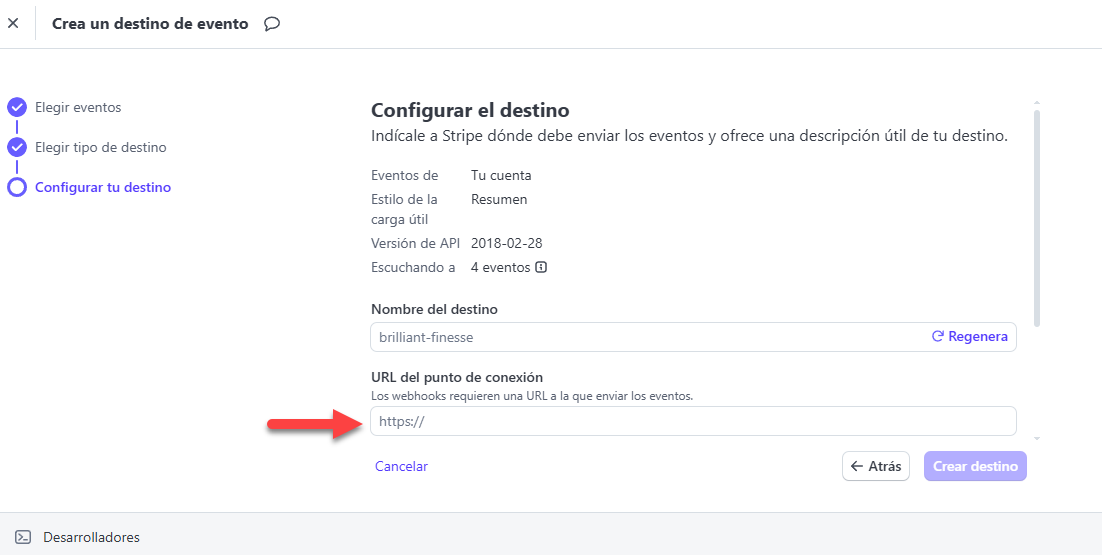Image resolution: width=1102 pixels, height=555 pixels.
Task: Click the refresh icon in the Regenera button
Action: 938,337
